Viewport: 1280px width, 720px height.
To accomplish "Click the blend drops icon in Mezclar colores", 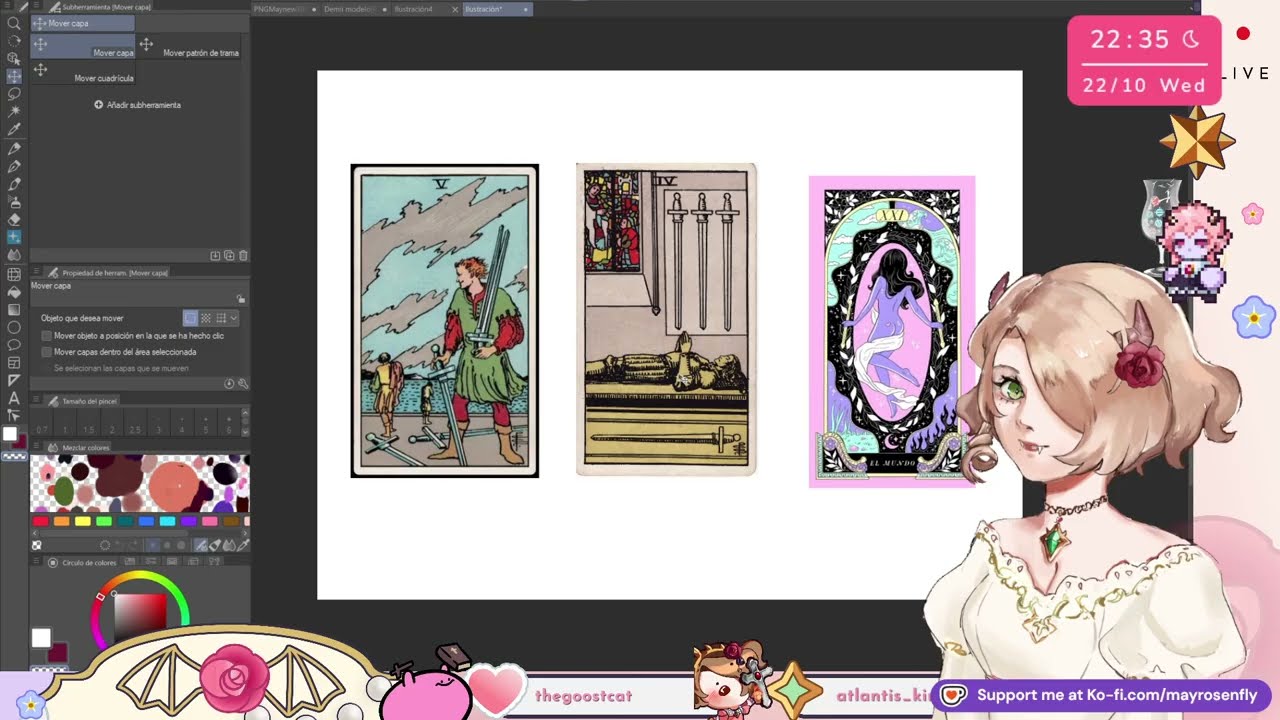I will coord(229,545).
